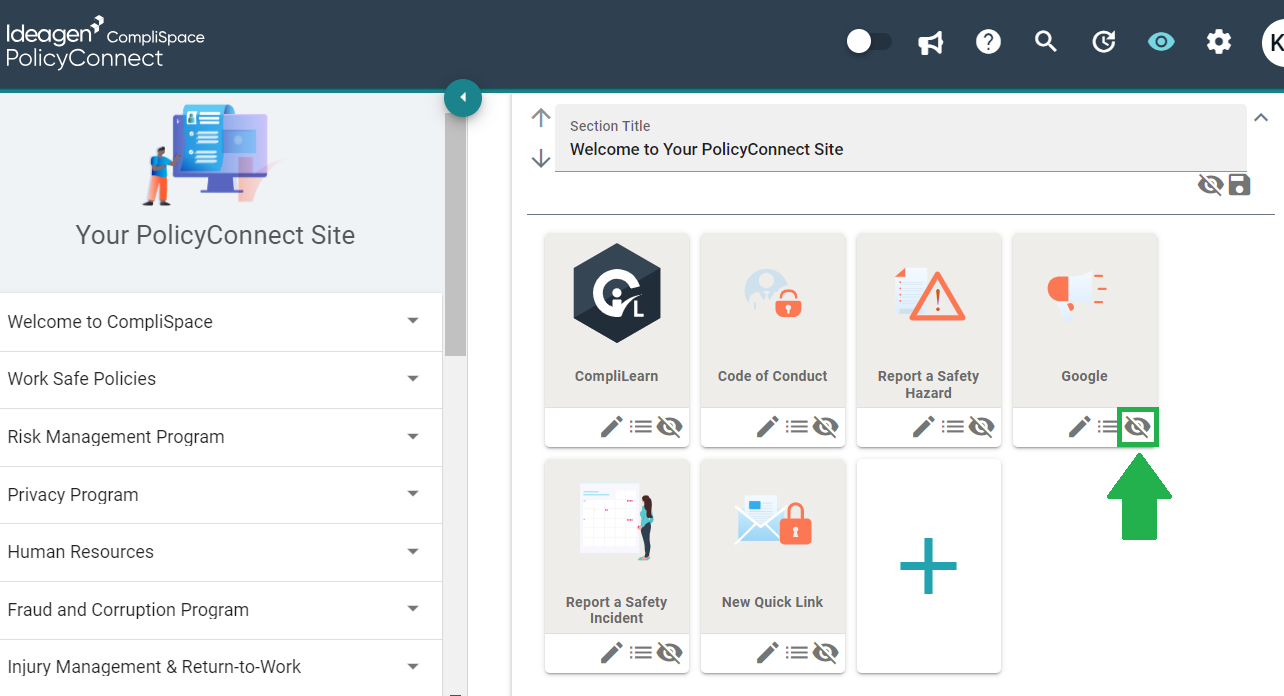Save the section with the floppy disk icon

tap(1239, 185)
